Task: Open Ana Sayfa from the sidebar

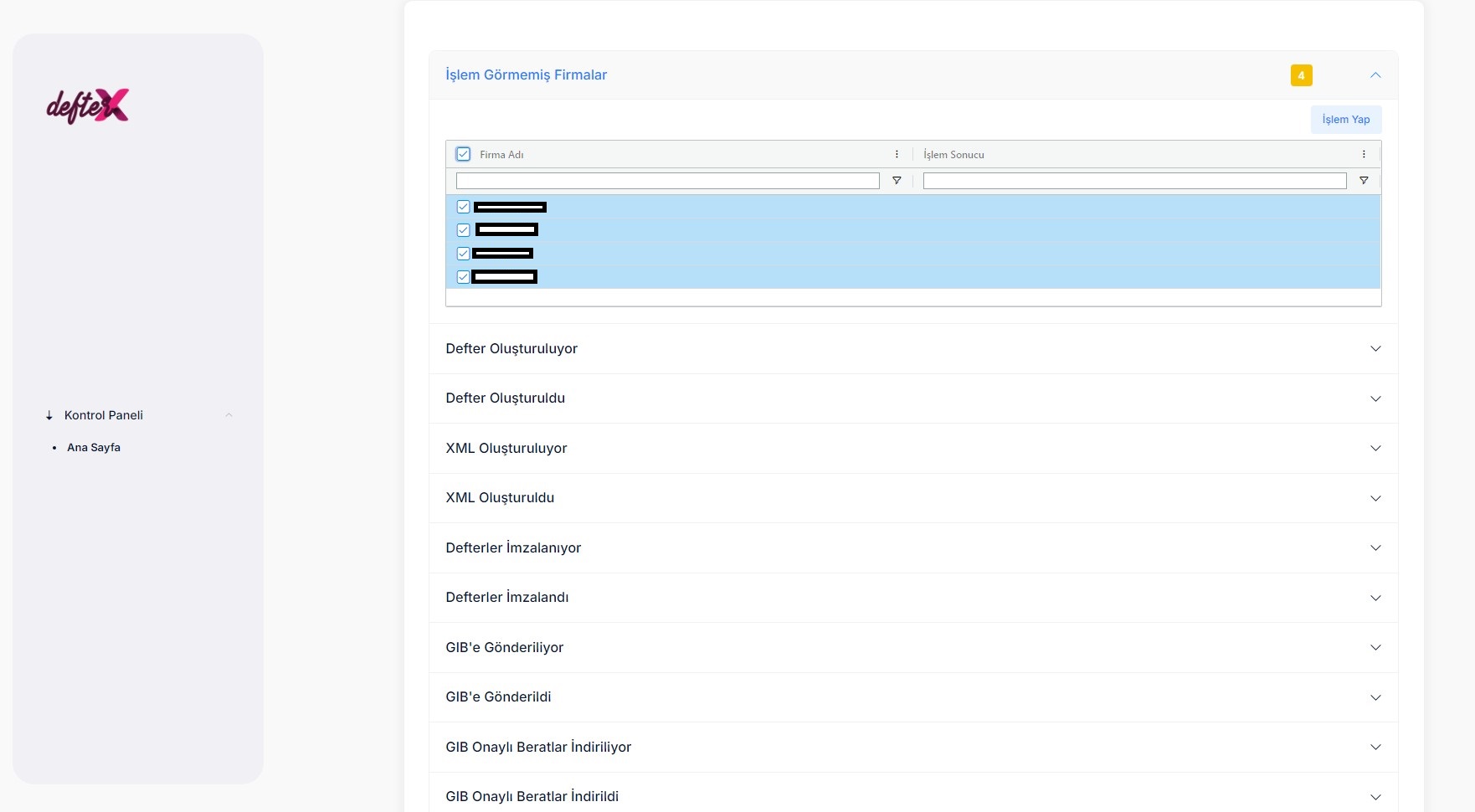Action: pos(94,448)
